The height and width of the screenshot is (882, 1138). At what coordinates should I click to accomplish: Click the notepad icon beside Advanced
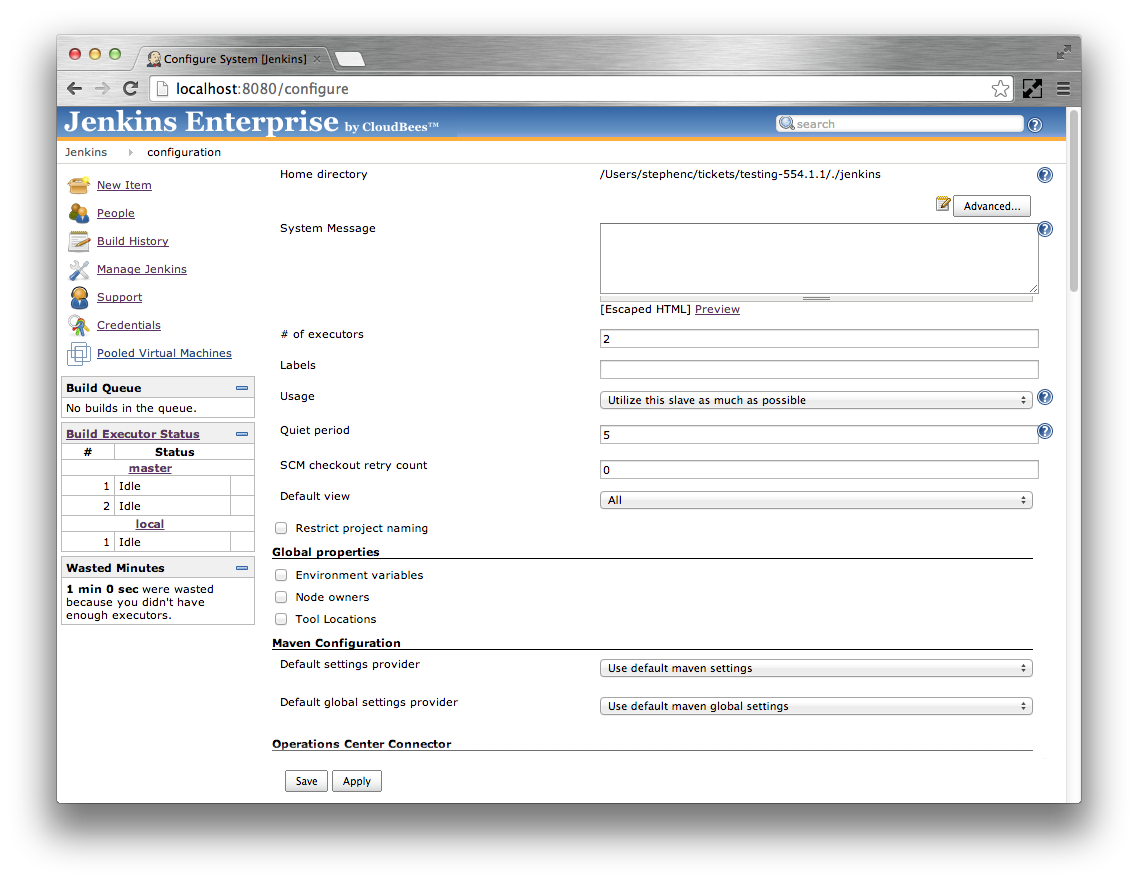click(943, 204)
